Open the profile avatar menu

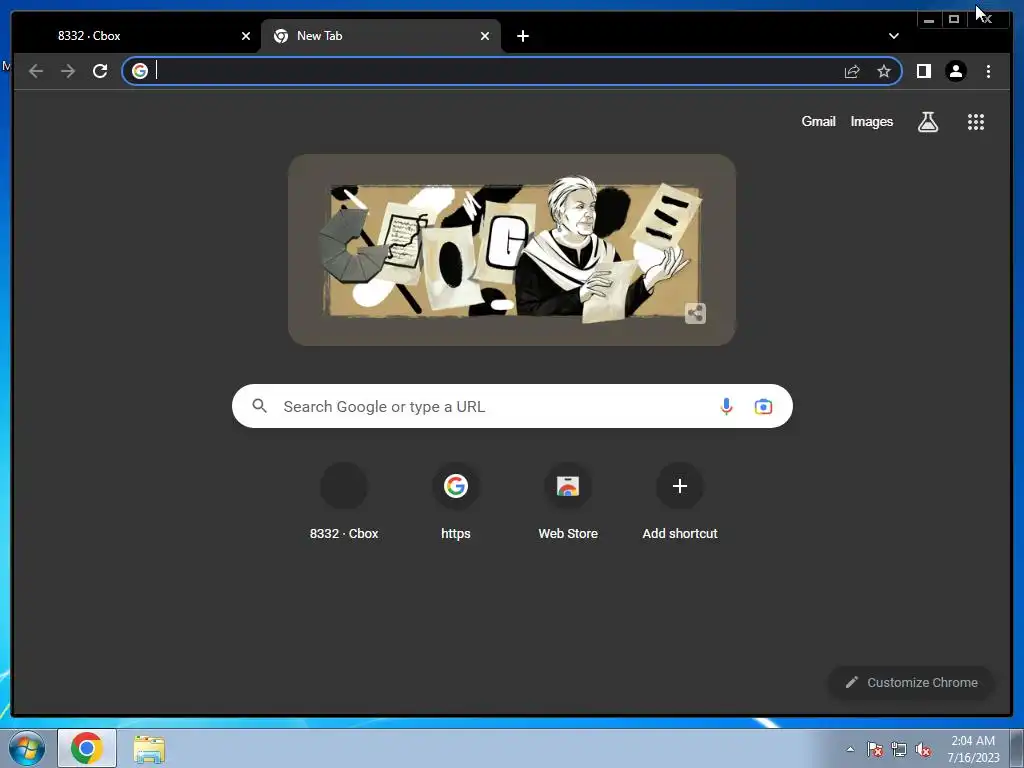click(x=955, y=71)
